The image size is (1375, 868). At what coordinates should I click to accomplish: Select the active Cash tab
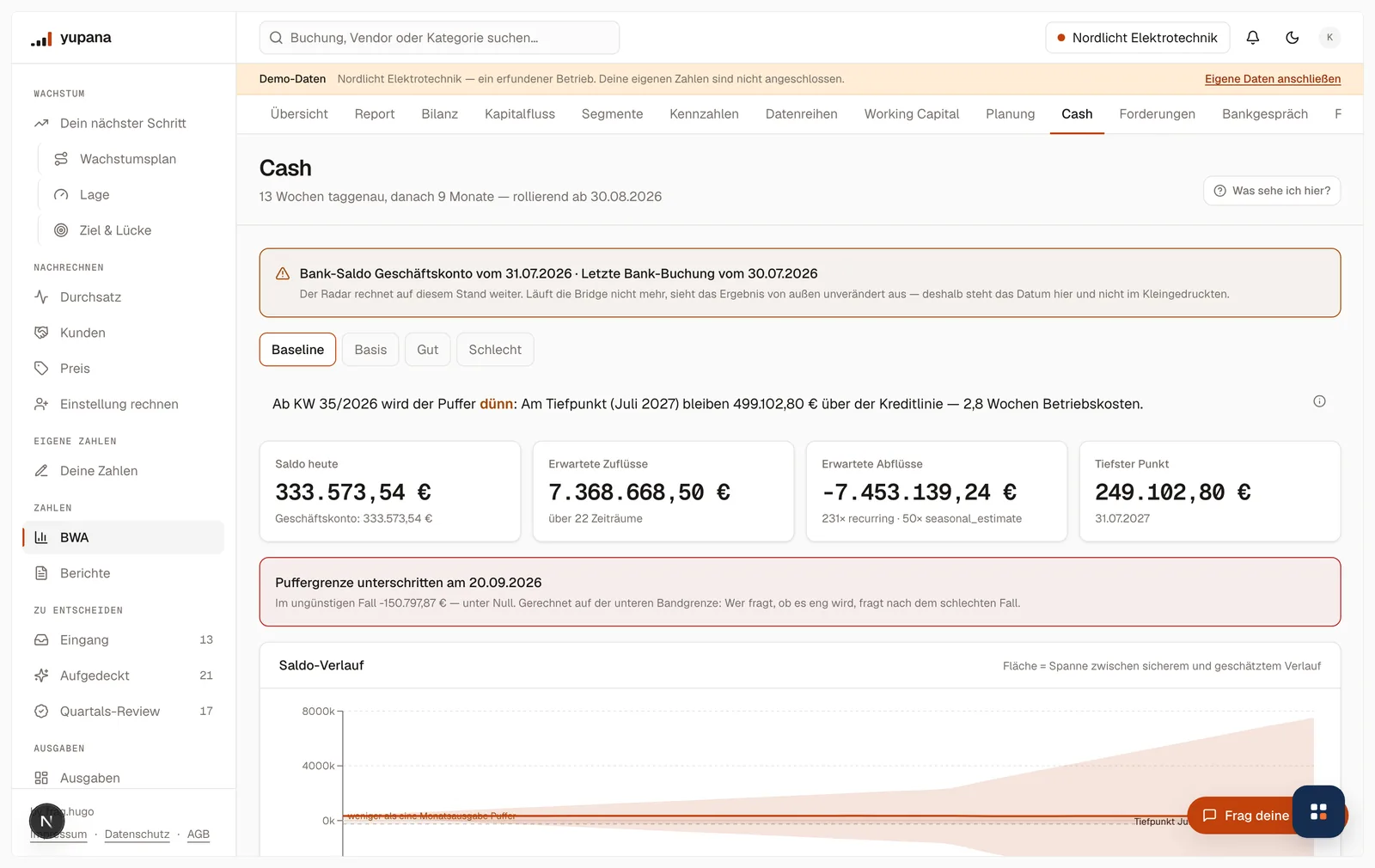pos(1077,114)
